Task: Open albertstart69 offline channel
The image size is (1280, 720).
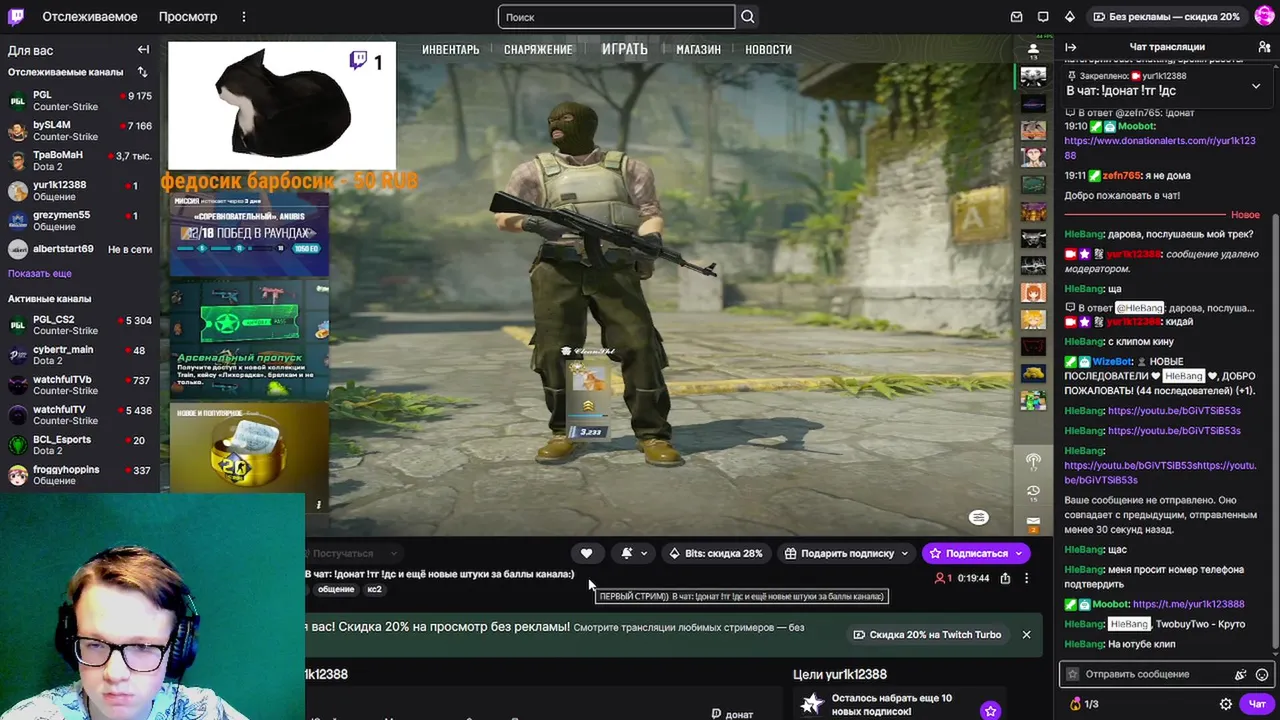Action: click(80, 249)
